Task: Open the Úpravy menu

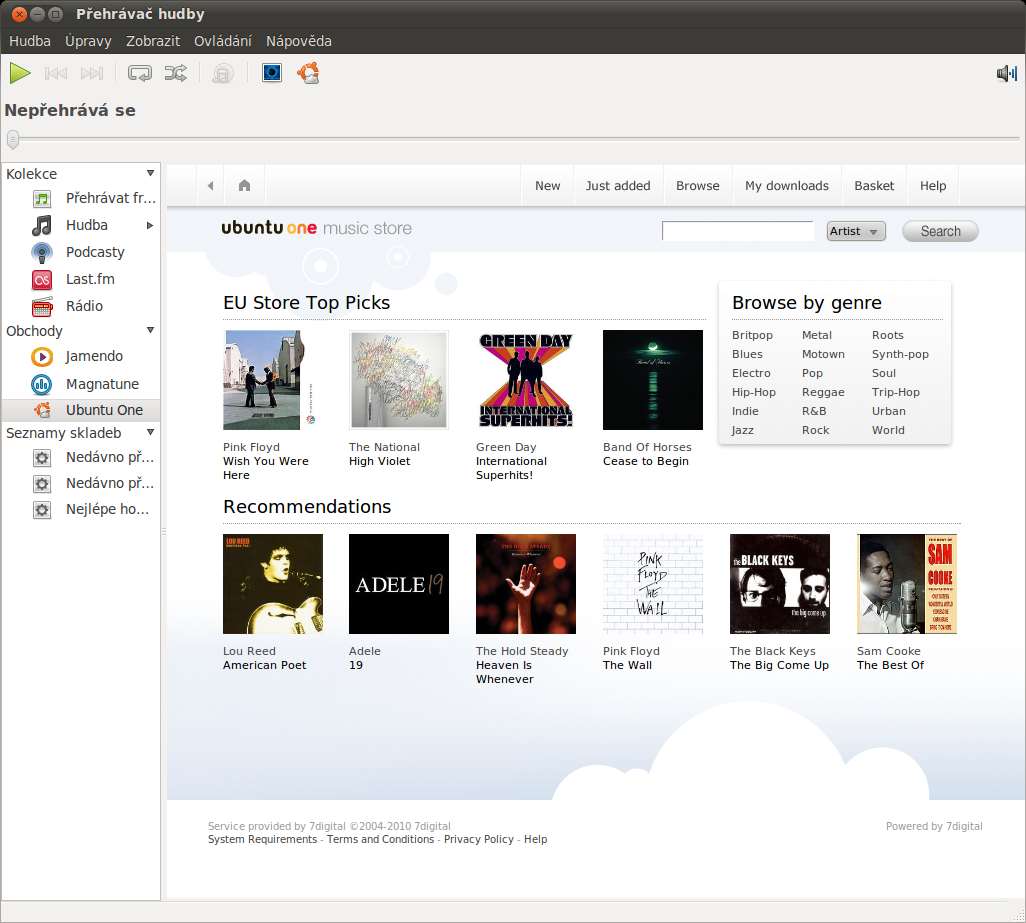Action: (88, 41)
